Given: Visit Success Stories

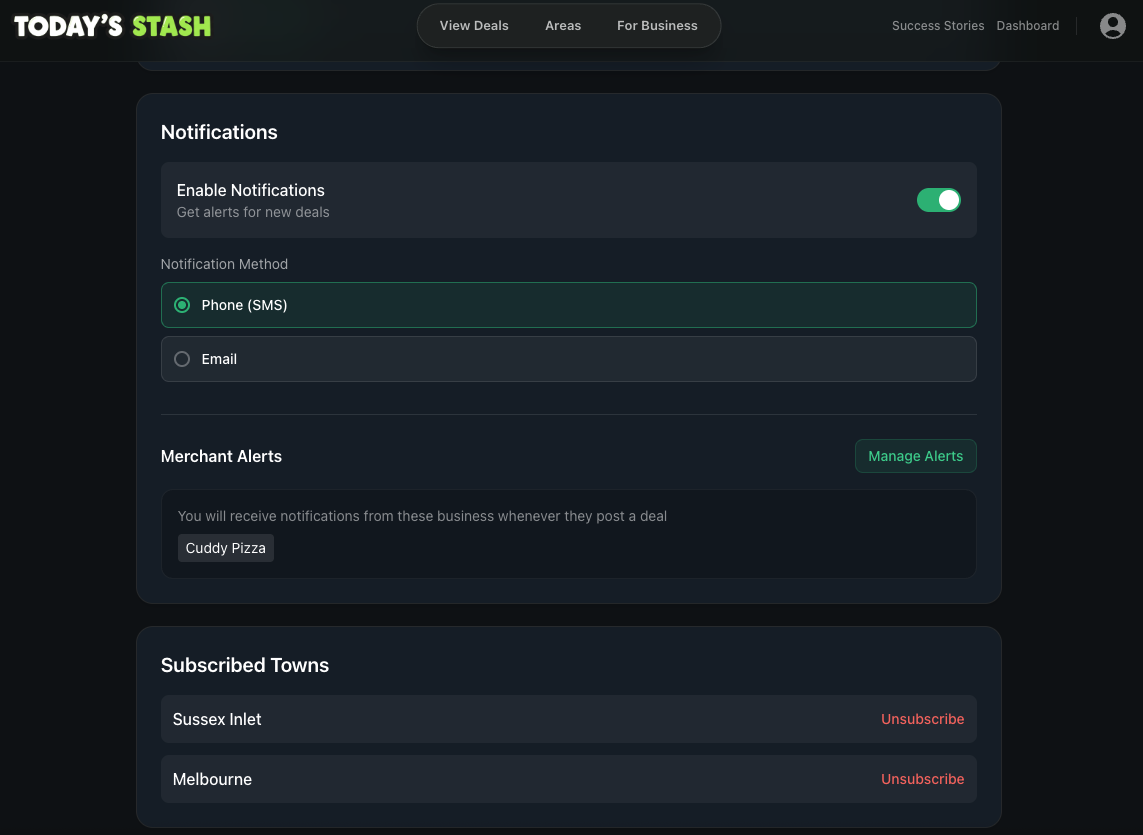Looking at the screenshot, I should point(938,25).
